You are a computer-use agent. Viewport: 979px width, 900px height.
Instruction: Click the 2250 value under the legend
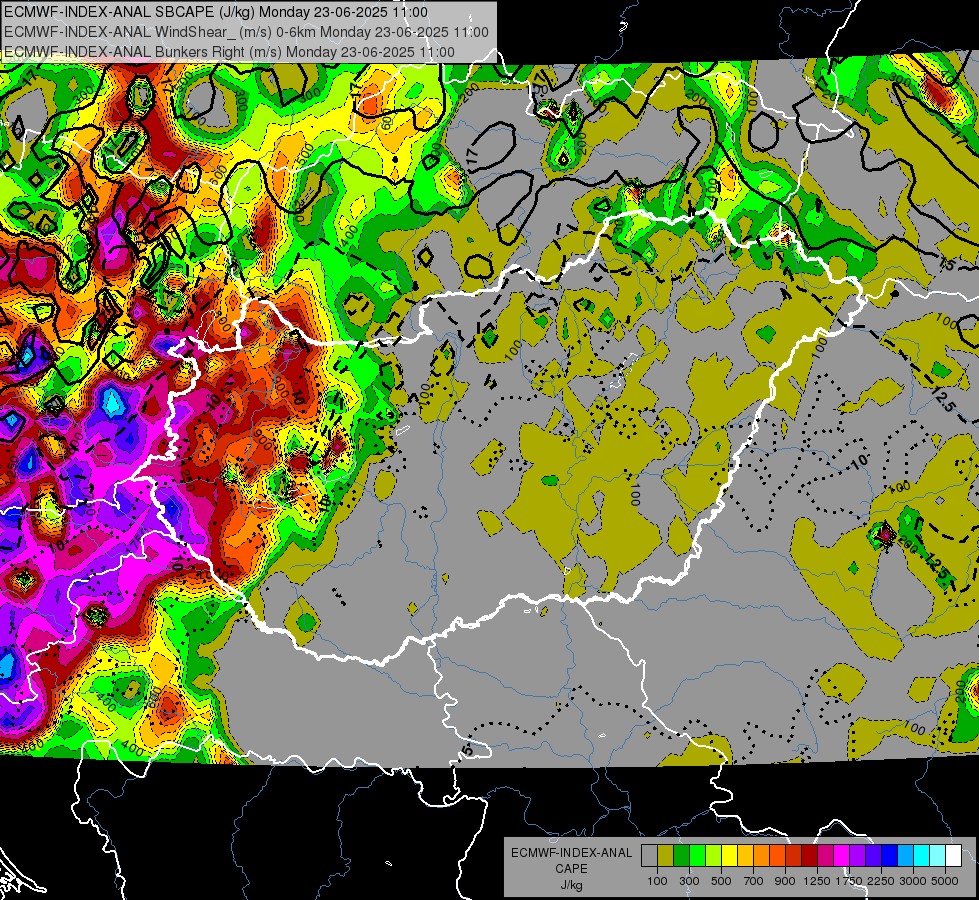coord(882,881)
